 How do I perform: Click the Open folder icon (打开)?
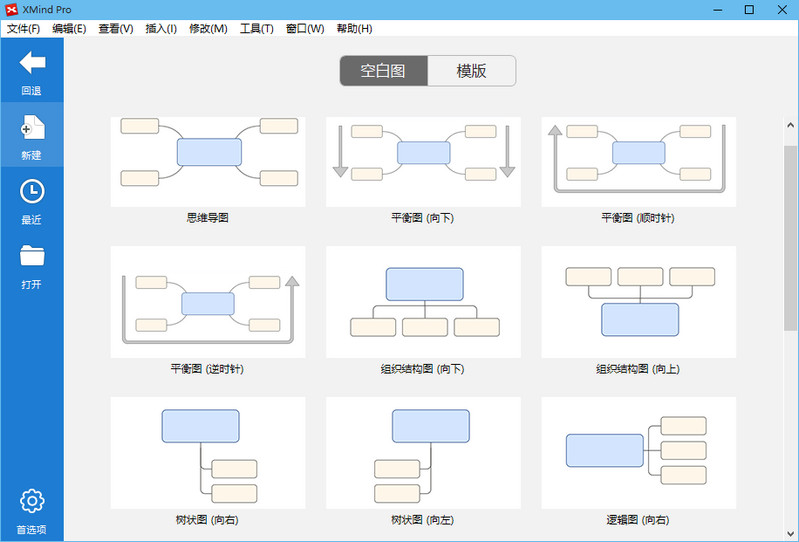(x=32, y=256)
